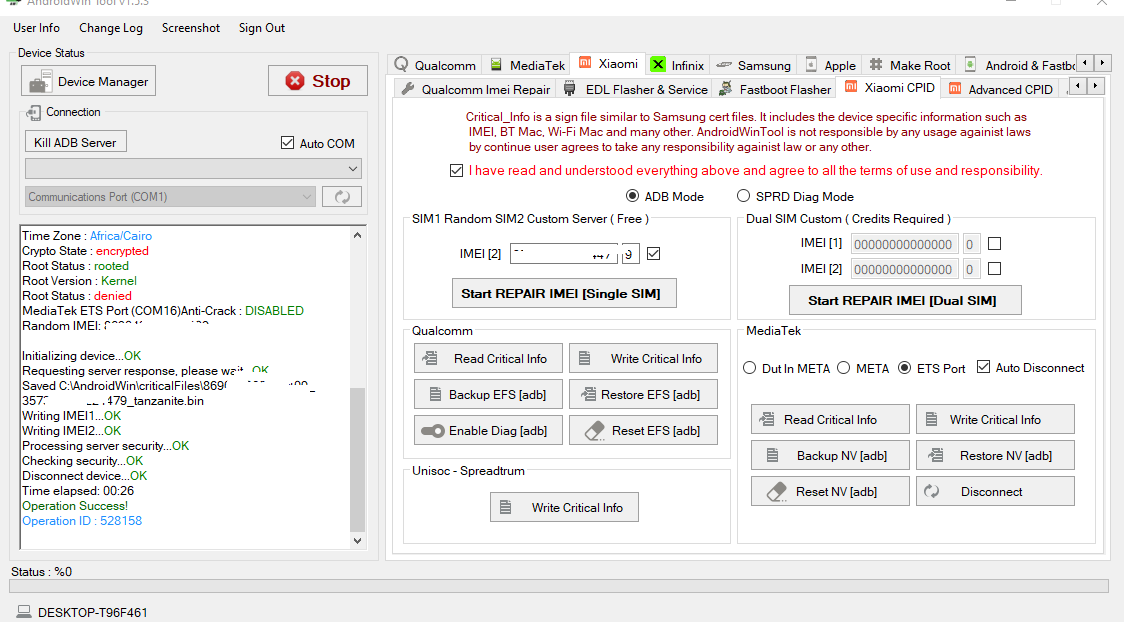Viewport: 1124px width, 622px height.
Task: Click the DESKTOP-T96F461 computer icon
Action: (24, 612)
